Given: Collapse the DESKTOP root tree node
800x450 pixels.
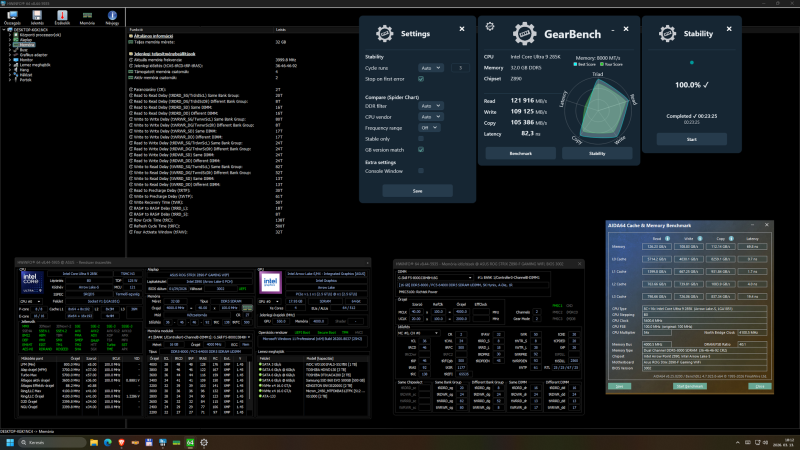Looking at the screenshot, I should [x=5, y=30].
